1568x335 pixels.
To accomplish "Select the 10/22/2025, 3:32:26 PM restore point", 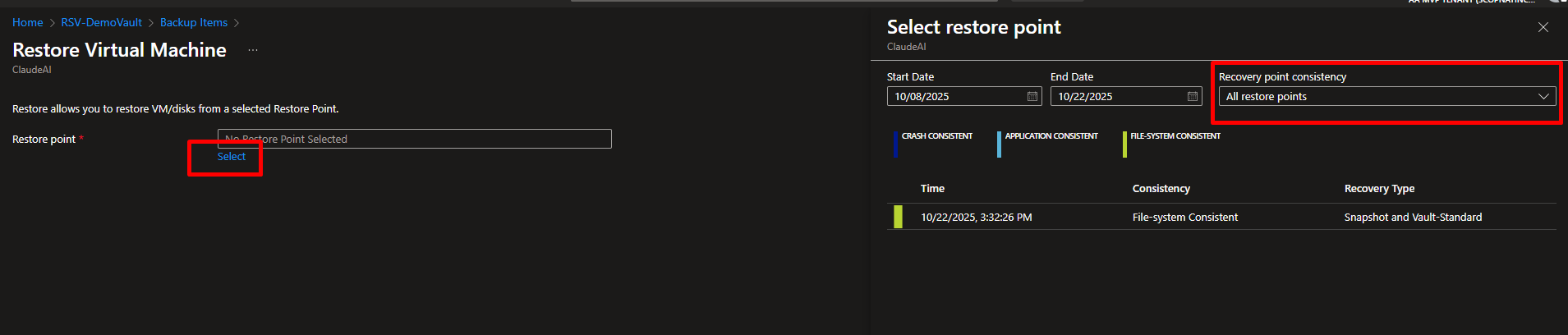I will pyautogui.click(x=976, y=218).
